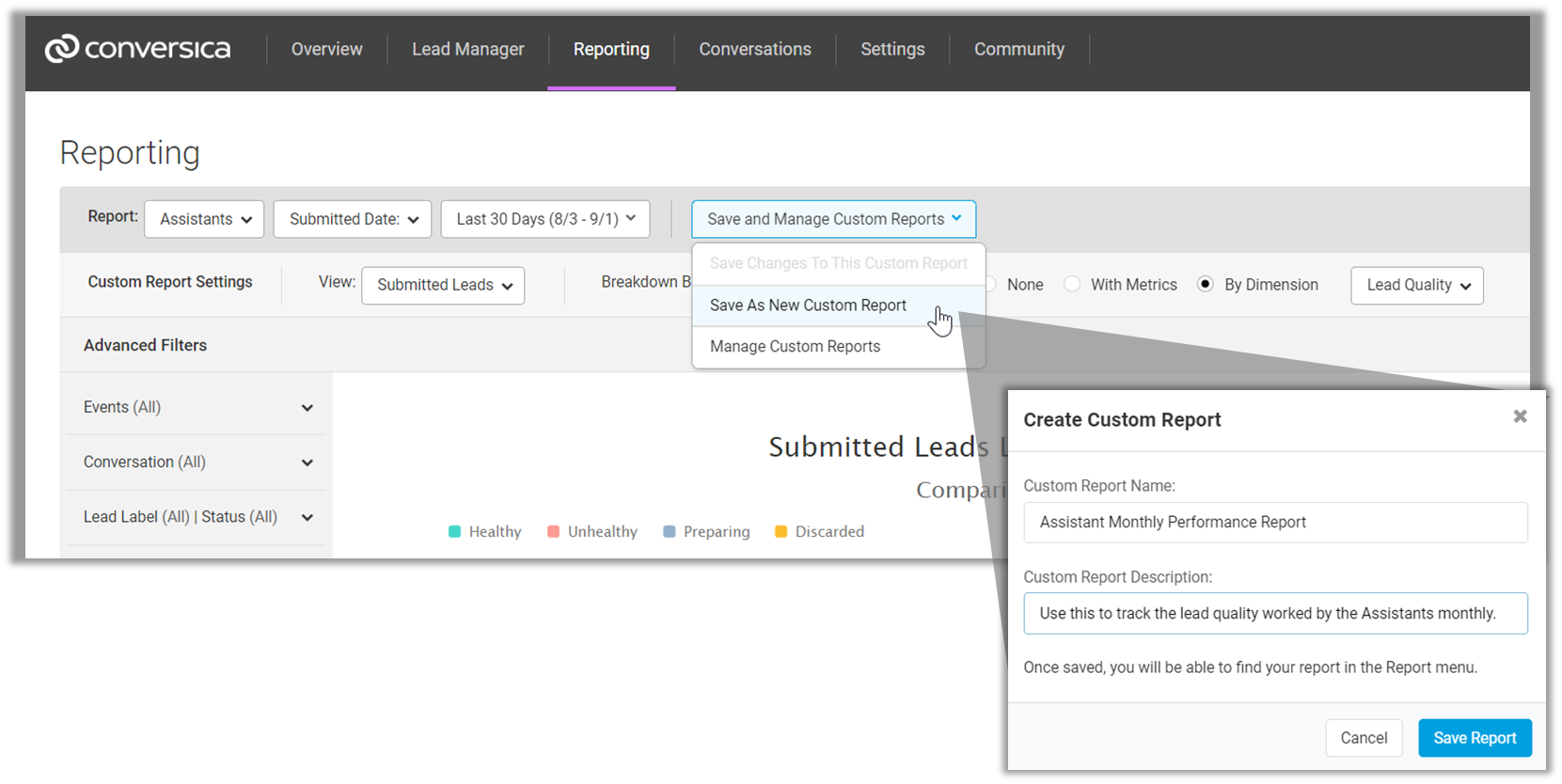The height and width of the screenshot is (784, 1562).
Task: Choose Save As New Custom Report
Action: (x=808, y=306)
